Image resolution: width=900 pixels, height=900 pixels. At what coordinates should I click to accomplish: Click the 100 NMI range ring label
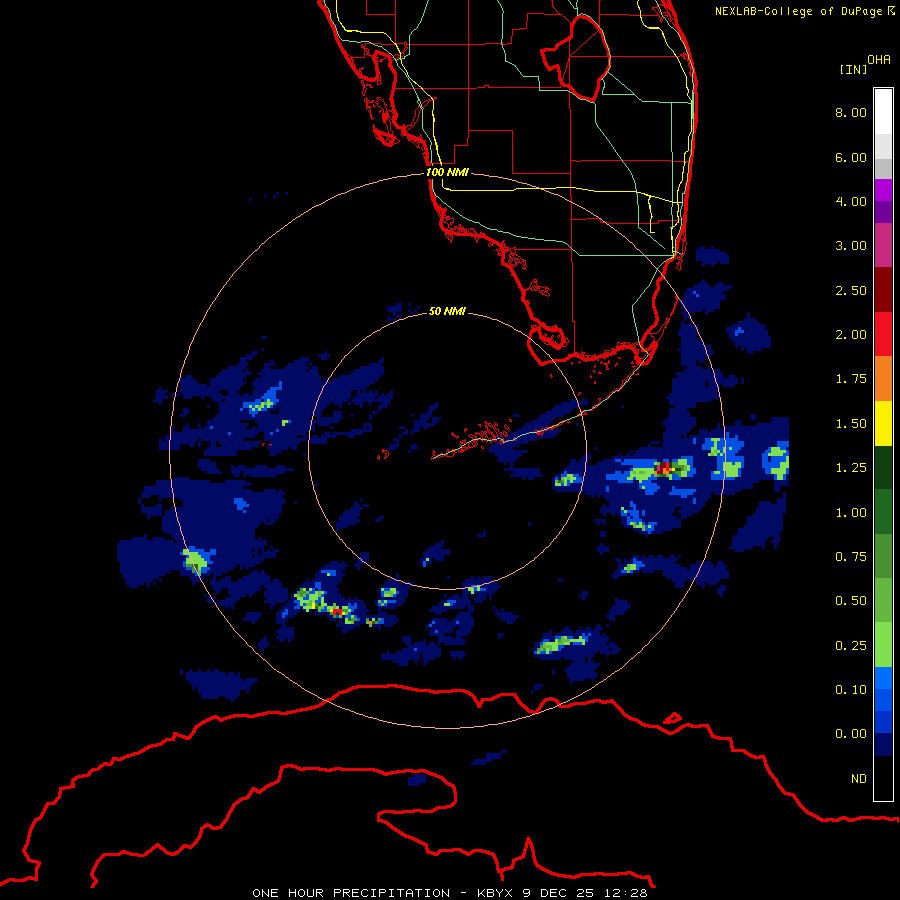click(447, 172)
